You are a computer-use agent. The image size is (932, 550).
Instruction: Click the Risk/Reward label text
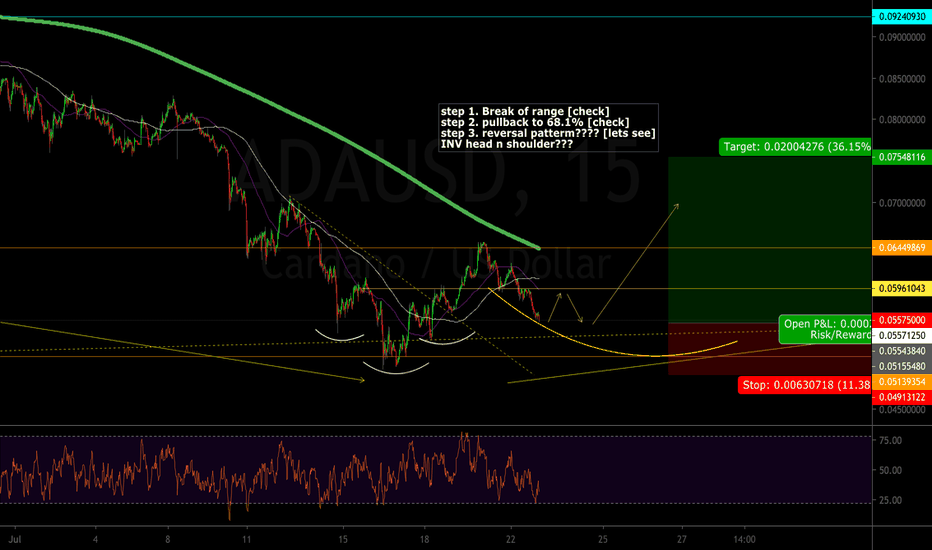coord(840,335)
